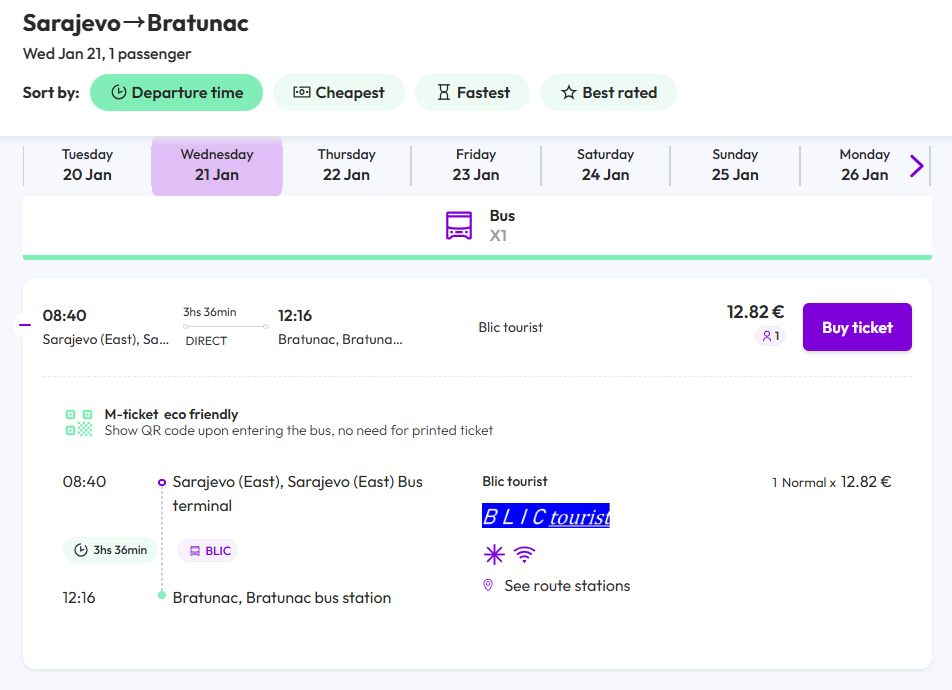The image size is (952, 690).
Task: Click the Sarajevo→Bratunac page title
Action: (x=136, y=23)
